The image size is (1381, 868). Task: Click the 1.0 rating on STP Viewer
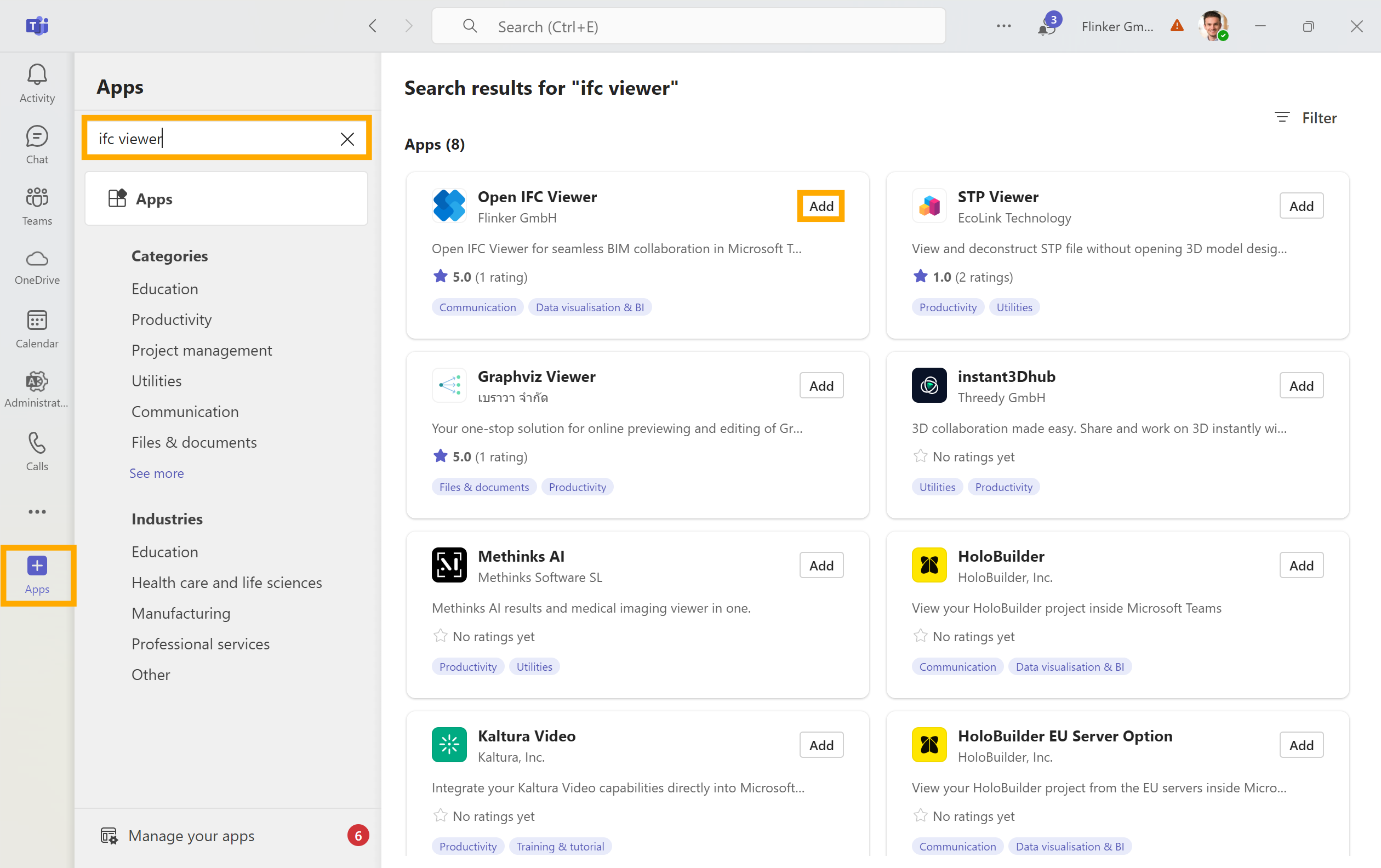[962, 277]
